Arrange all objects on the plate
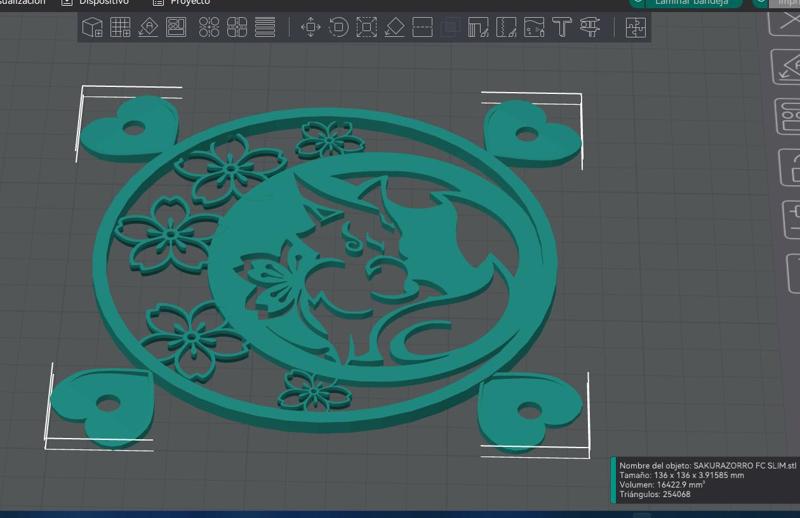Viewport: 800px width, 518px height. (x=176, y=28)
